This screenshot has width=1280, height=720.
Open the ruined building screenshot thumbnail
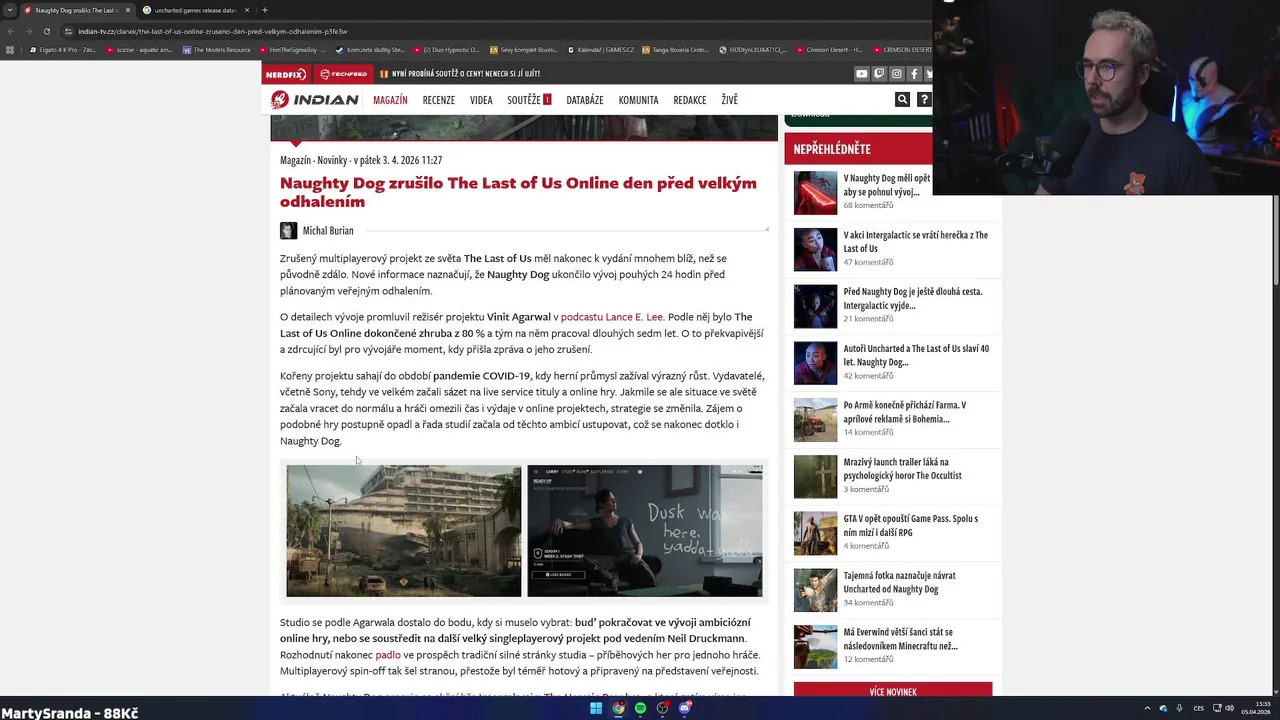403,531
